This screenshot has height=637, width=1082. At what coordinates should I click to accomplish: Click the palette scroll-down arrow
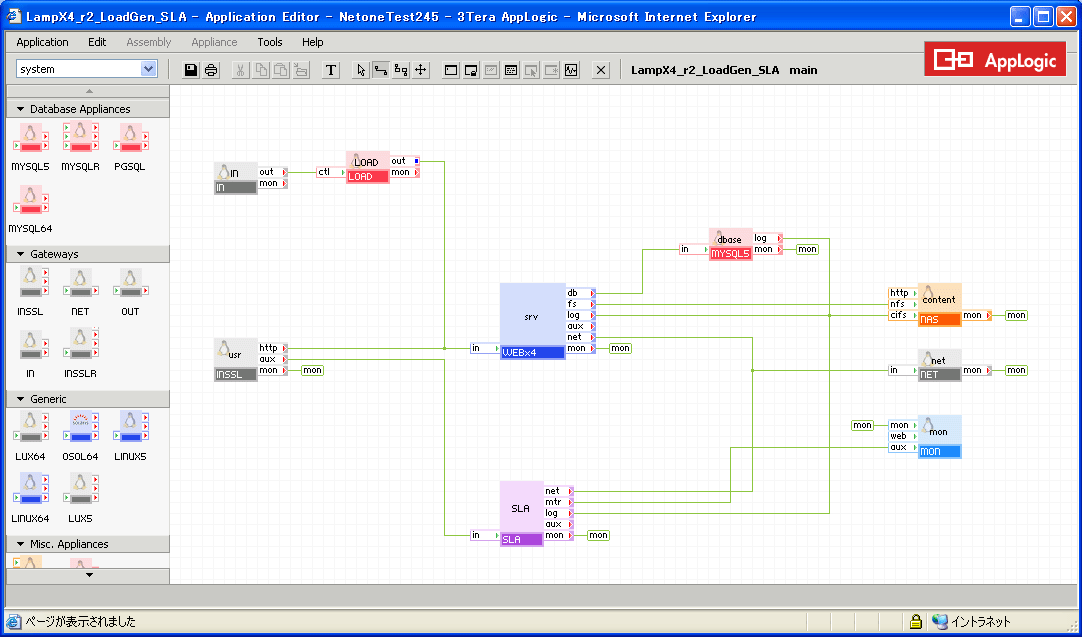(88, 576)
